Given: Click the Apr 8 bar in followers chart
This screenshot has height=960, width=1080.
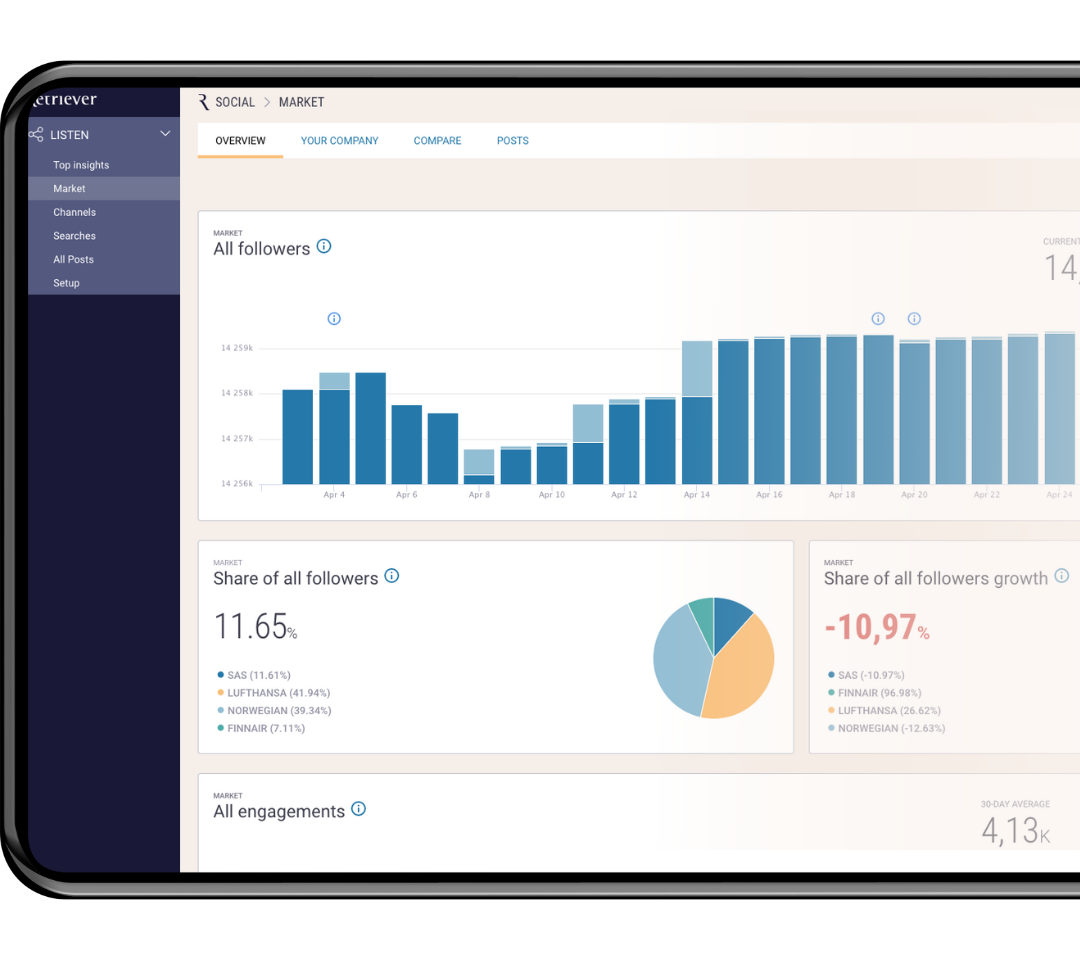Looking at the screenshot, I should pyautogui.click(x=479, y=467).
